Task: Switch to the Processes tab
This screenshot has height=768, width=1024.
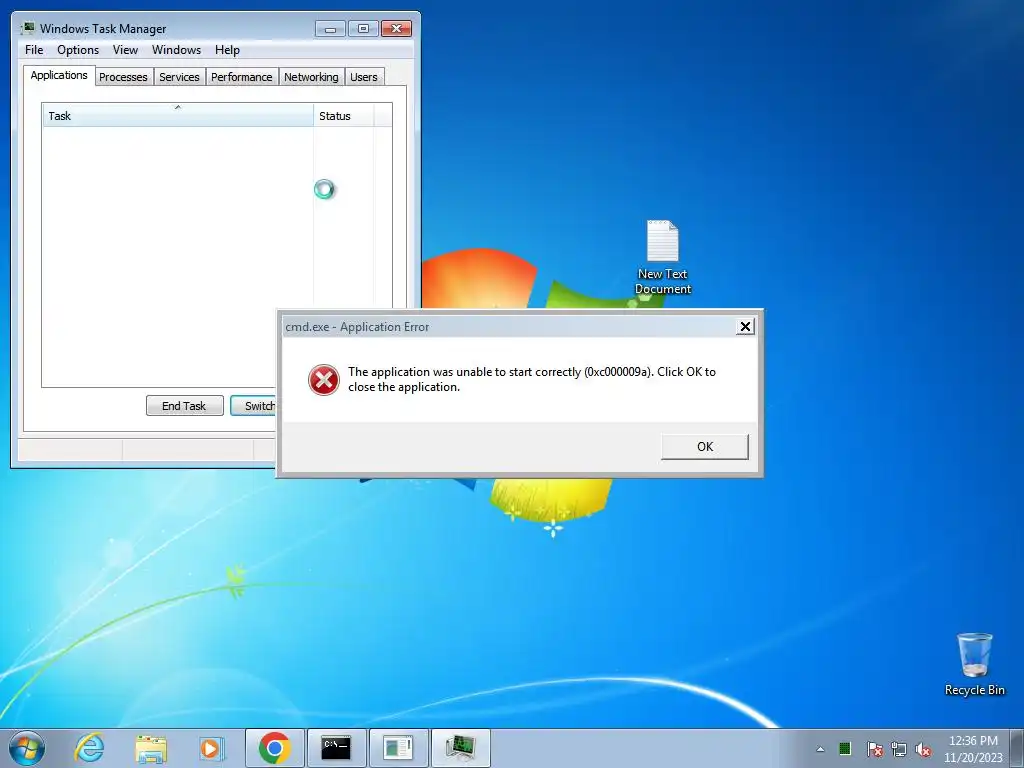Action: pyautogui.click(x=123, y=77)
